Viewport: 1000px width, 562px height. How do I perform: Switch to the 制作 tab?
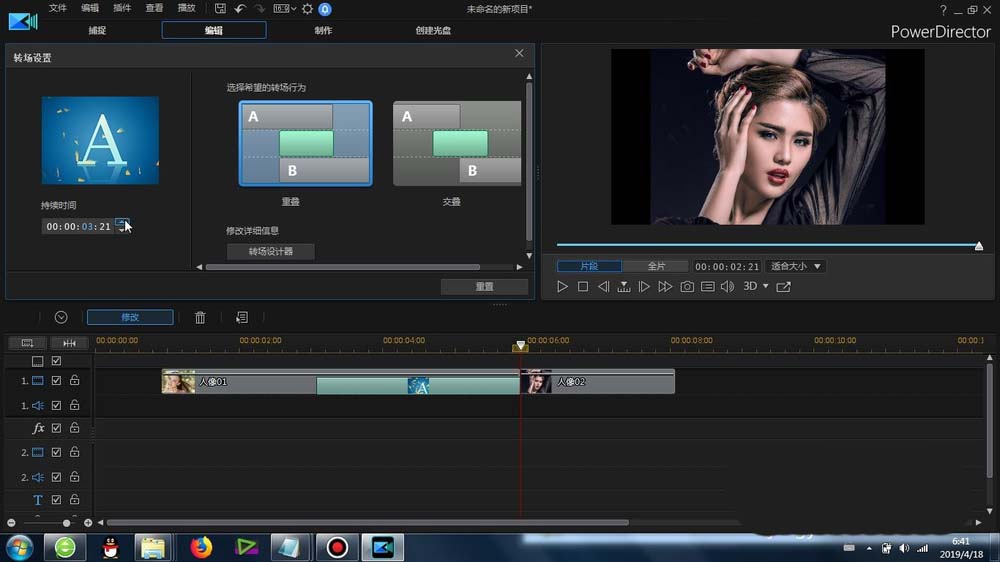coord(323,30)
